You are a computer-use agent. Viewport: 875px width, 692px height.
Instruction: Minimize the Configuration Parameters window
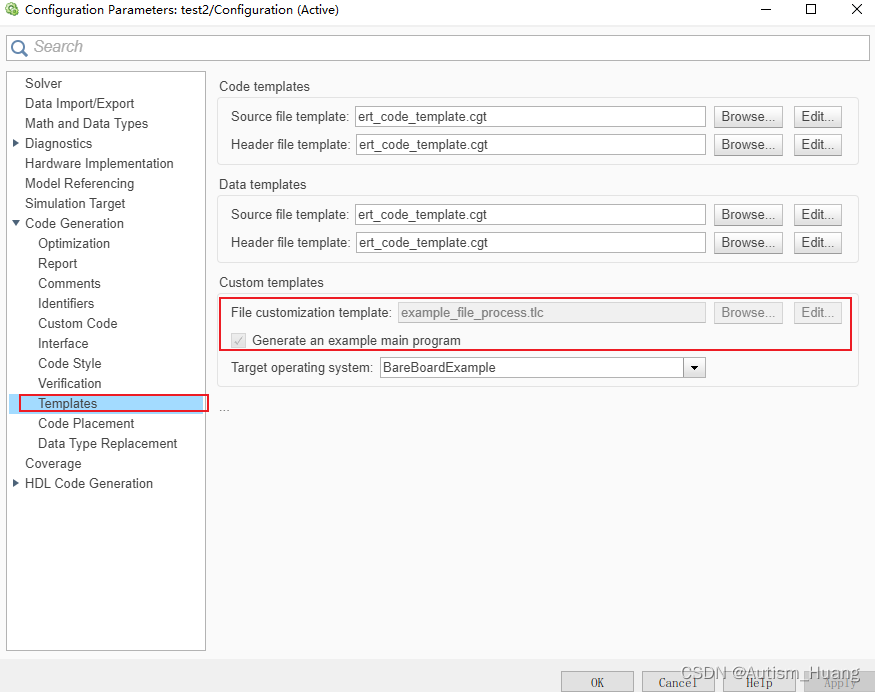coord(766,9)
